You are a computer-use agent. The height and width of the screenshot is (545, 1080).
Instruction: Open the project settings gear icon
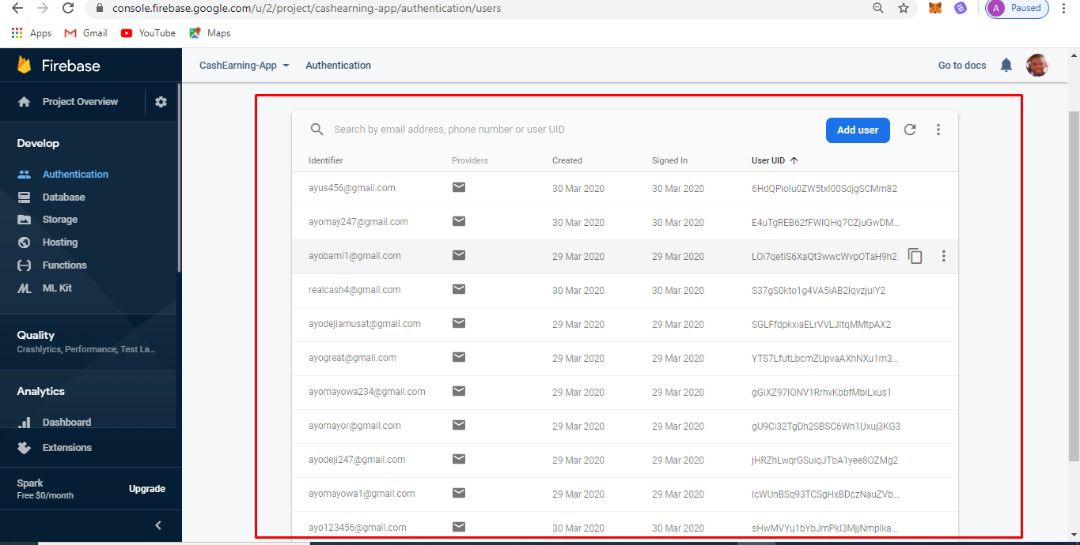pos(161,102)
